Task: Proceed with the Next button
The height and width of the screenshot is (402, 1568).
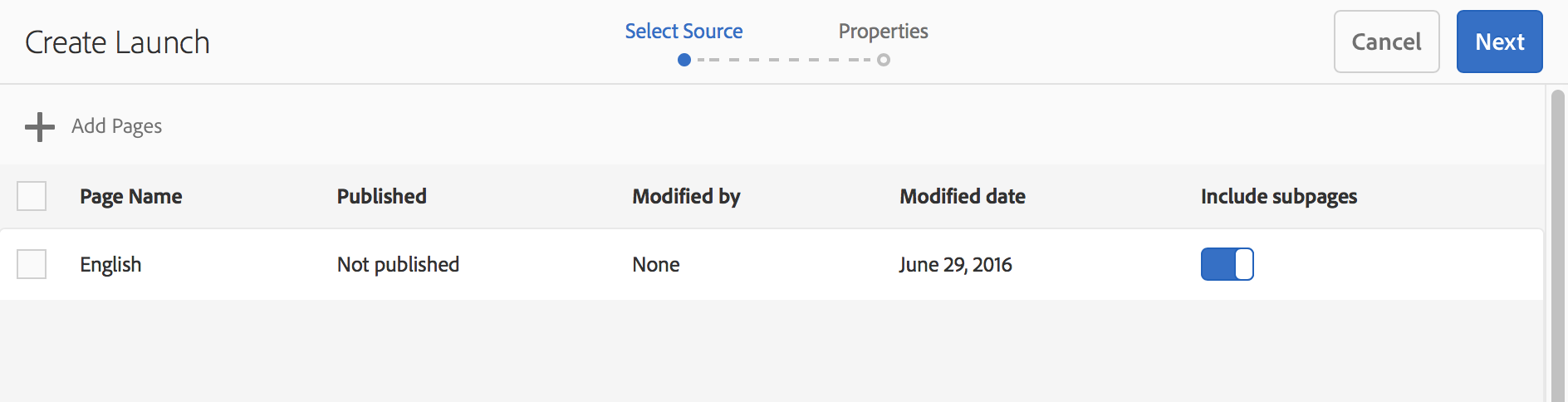Action: 1499,42
